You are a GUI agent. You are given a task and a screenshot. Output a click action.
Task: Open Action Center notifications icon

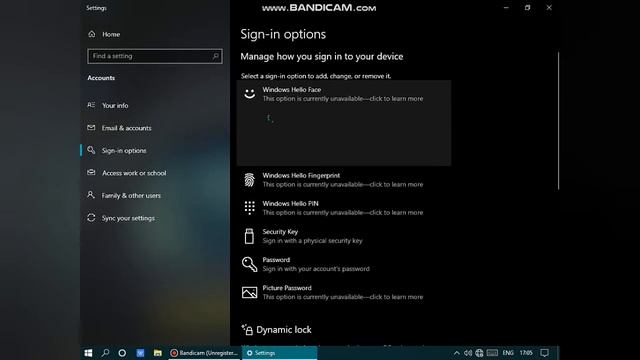click(544, 353)
